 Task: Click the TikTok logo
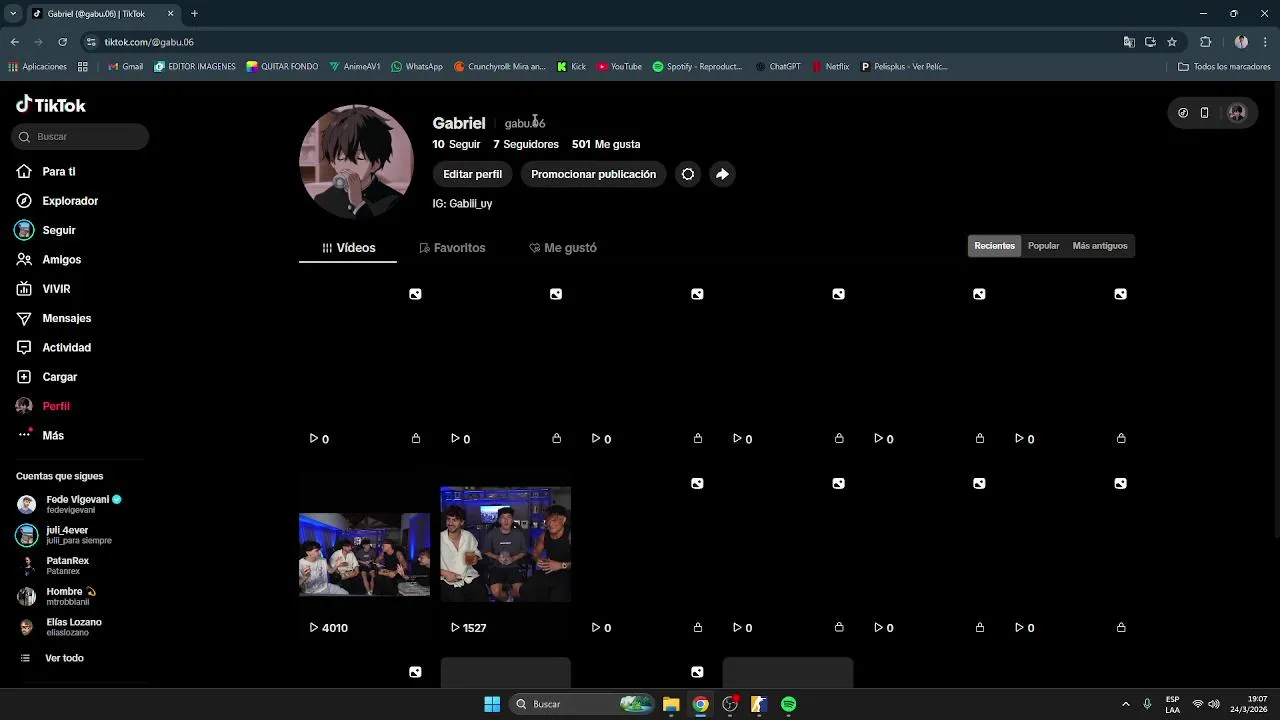click(51, 105)
